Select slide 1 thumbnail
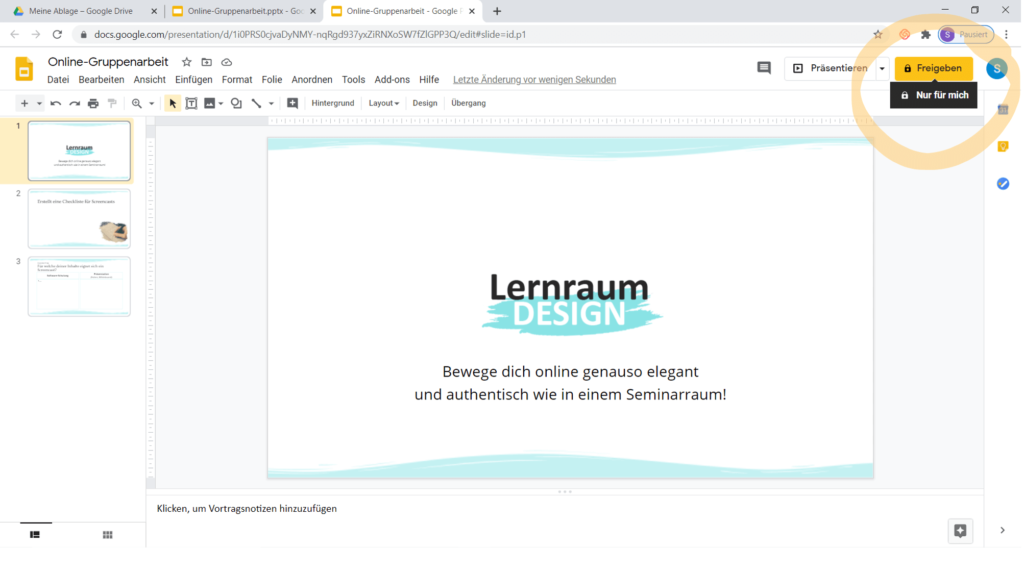This screenshot has height=574, width=1024. (79, 151)
